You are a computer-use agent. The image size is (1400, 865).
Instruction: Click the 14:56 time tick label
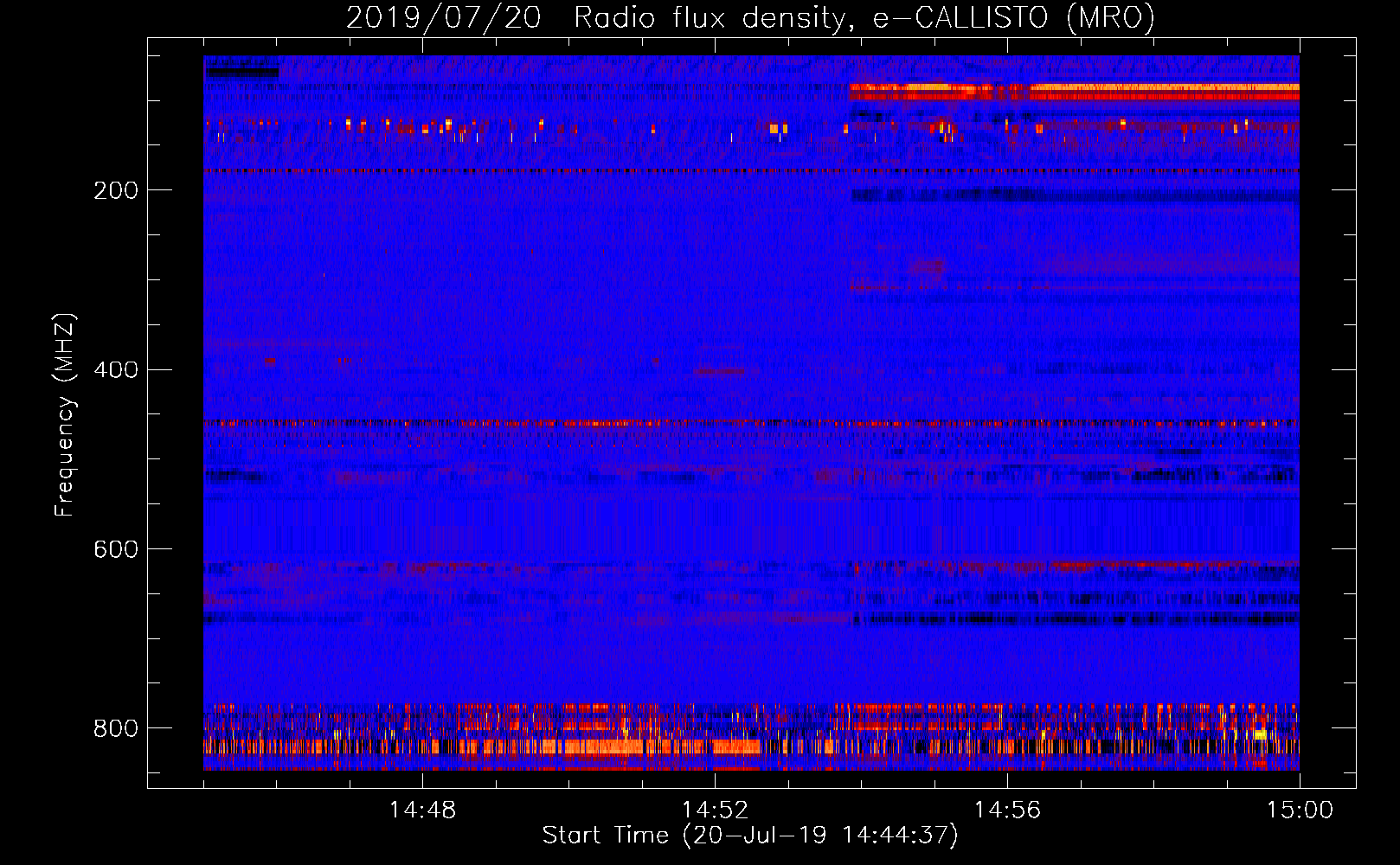point(1007,811)
